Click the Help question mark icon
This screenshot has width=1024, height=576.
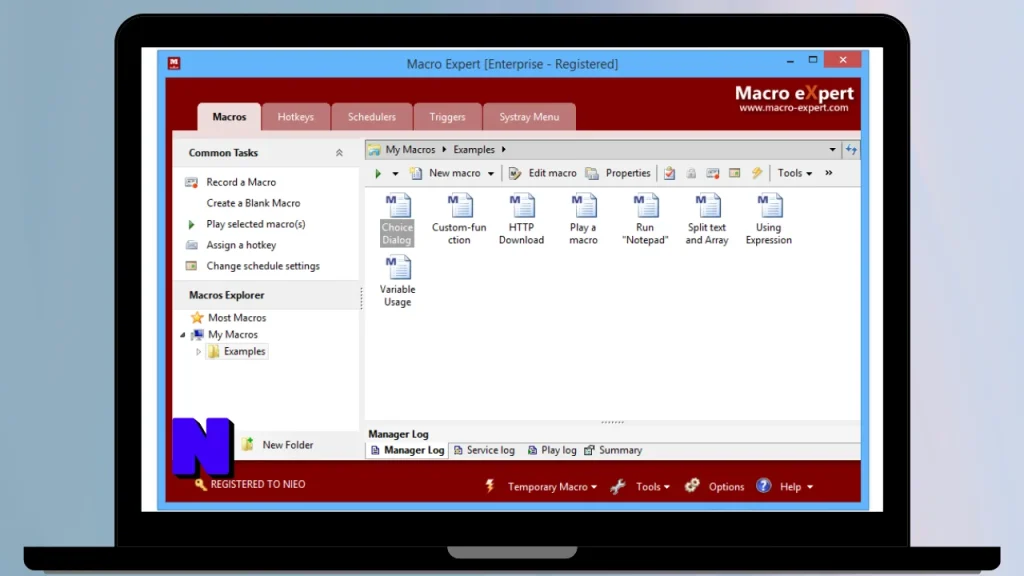[763, 486]
